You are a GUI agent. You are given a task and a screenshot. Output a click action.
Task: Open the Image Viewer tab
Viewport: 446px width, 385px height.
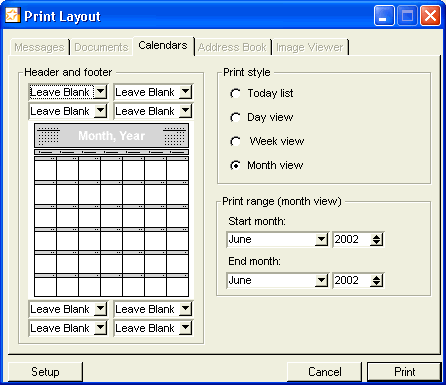pos(310,47)
